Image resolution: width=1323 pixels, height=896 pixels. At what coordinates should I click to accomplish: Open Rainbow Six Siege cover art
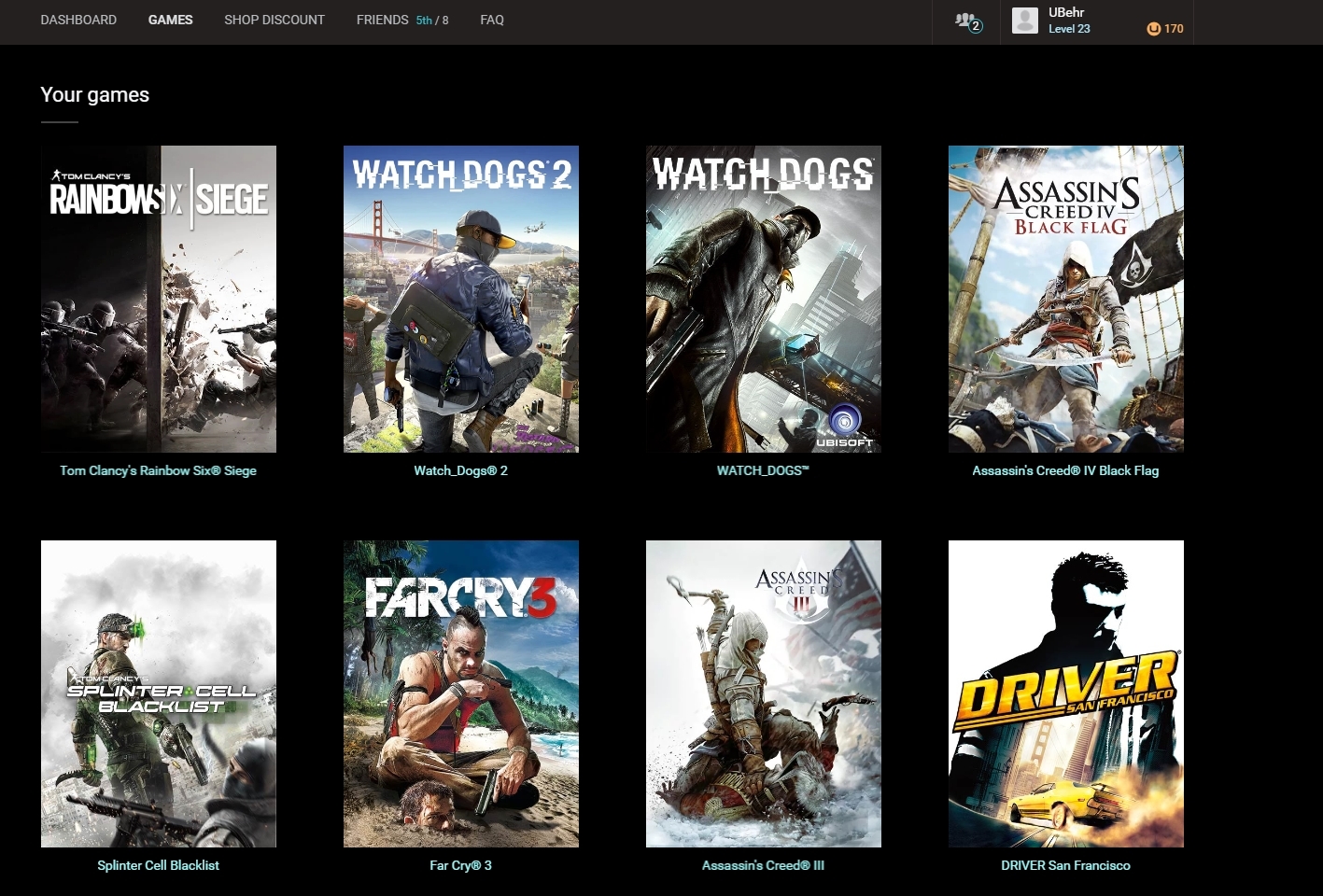(x=159, y=299)
